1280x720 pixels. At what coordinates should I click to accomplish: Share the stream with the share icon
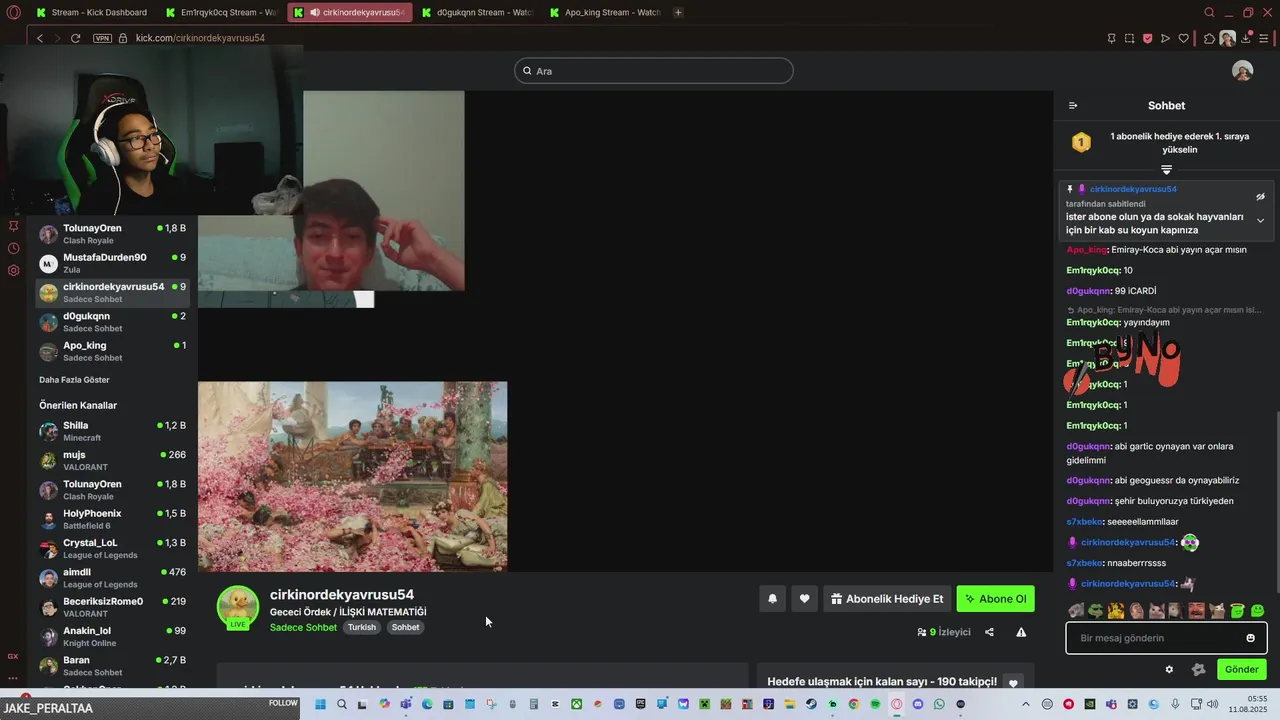point(989,632)
